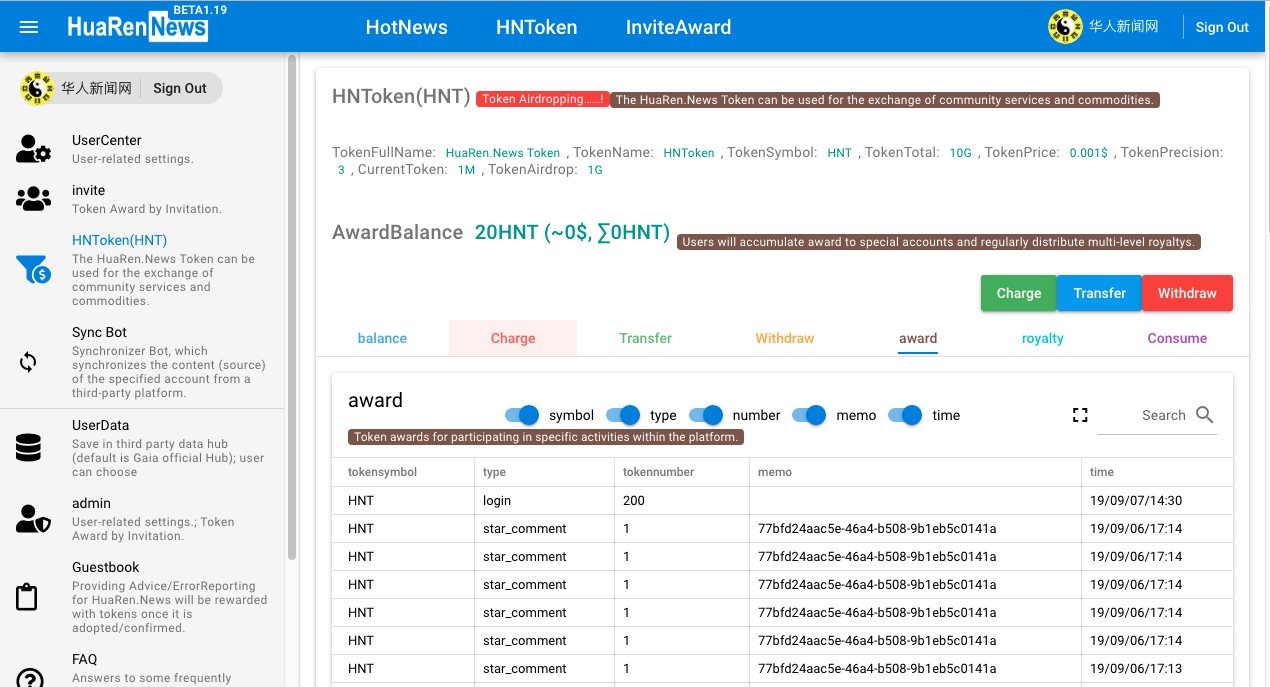Click Sign Out in top bar
Viewport: 1270px width, 687px height.
point(1222,27)
